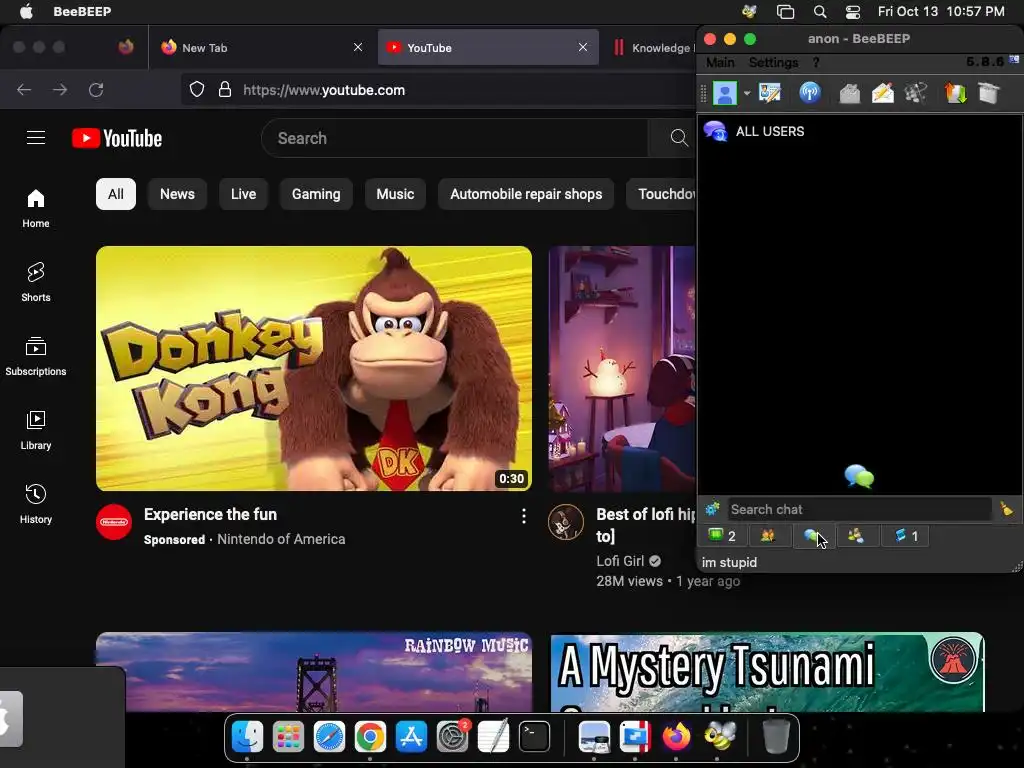Open the file transfer arrows icon
1024x768 pixels.
pyautogui.click(x=955, y=93)
